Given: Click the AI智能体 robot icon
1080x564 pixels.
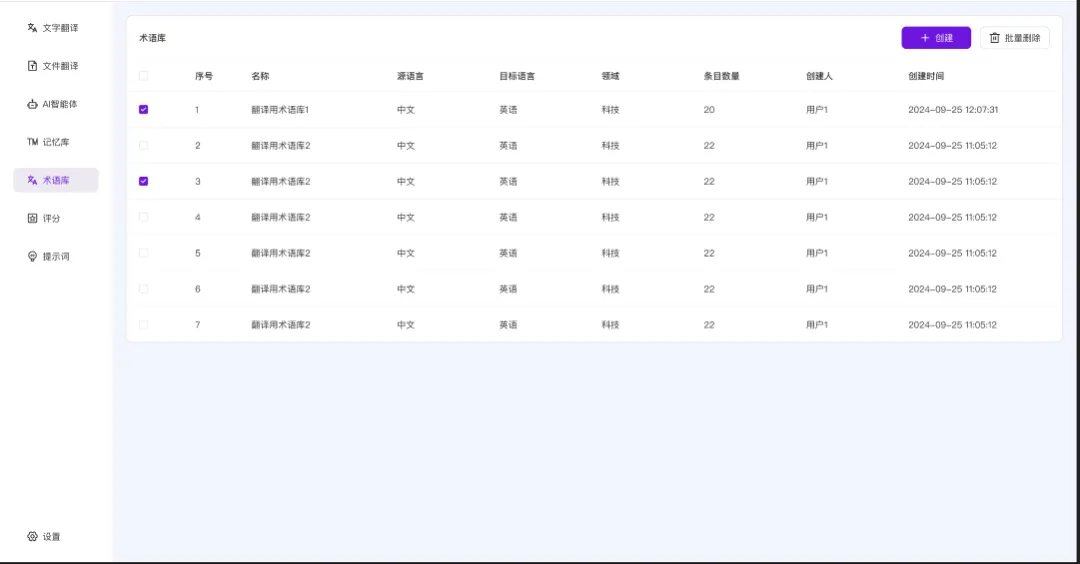Looking at the screenshot, I should (32, 104).
